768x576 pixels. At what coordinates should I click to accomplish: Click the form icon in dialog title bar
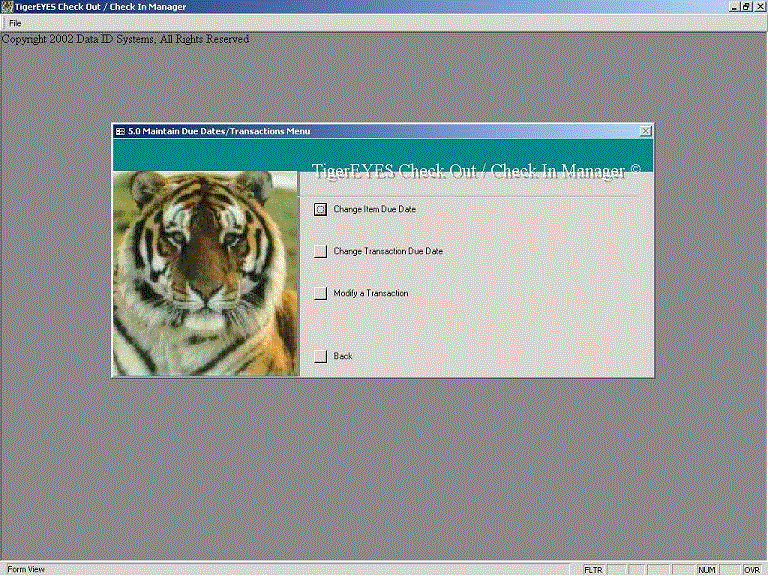coord(120,131)
